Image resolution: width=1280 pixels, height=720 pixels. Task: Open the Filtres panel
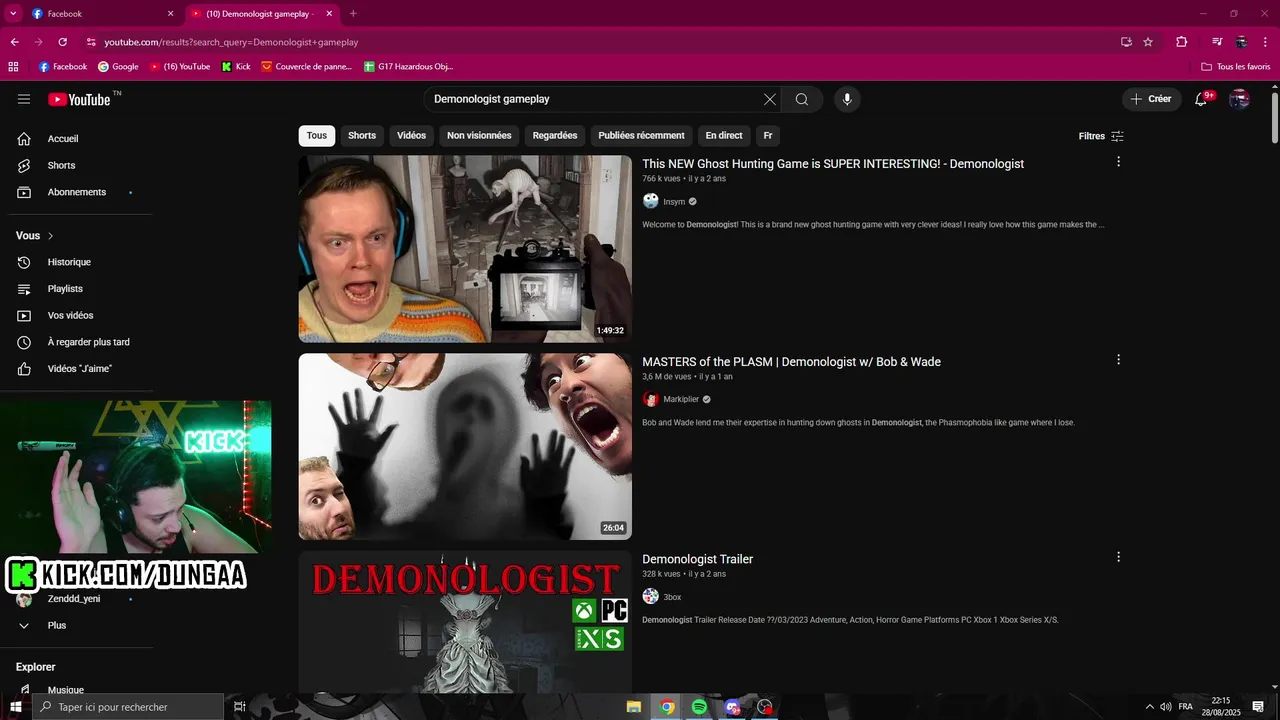1101,136
